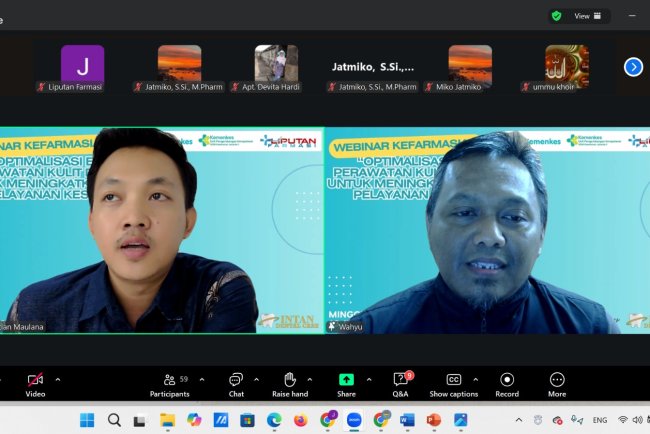650x434 pixels.
Task: Minimize the Zoom window
Action: coord(632,16)
